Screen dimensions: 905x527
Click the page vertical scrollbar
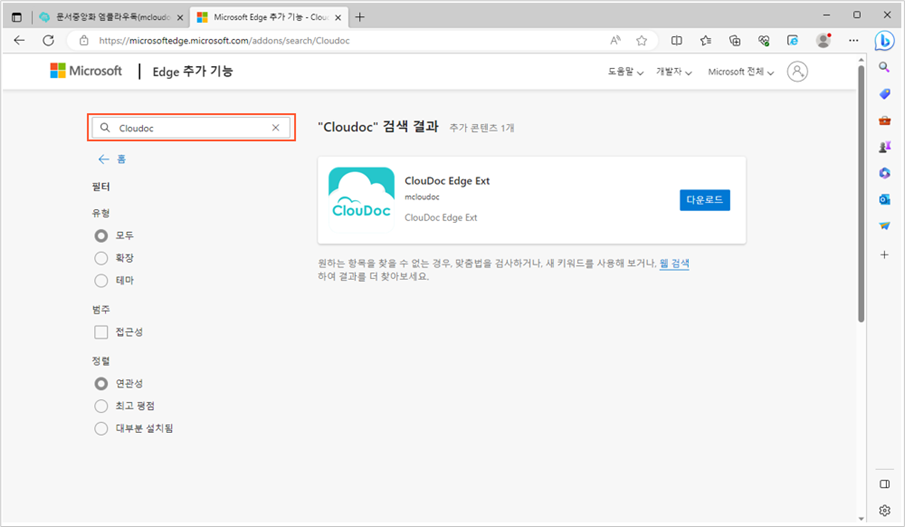pos(861,193)
